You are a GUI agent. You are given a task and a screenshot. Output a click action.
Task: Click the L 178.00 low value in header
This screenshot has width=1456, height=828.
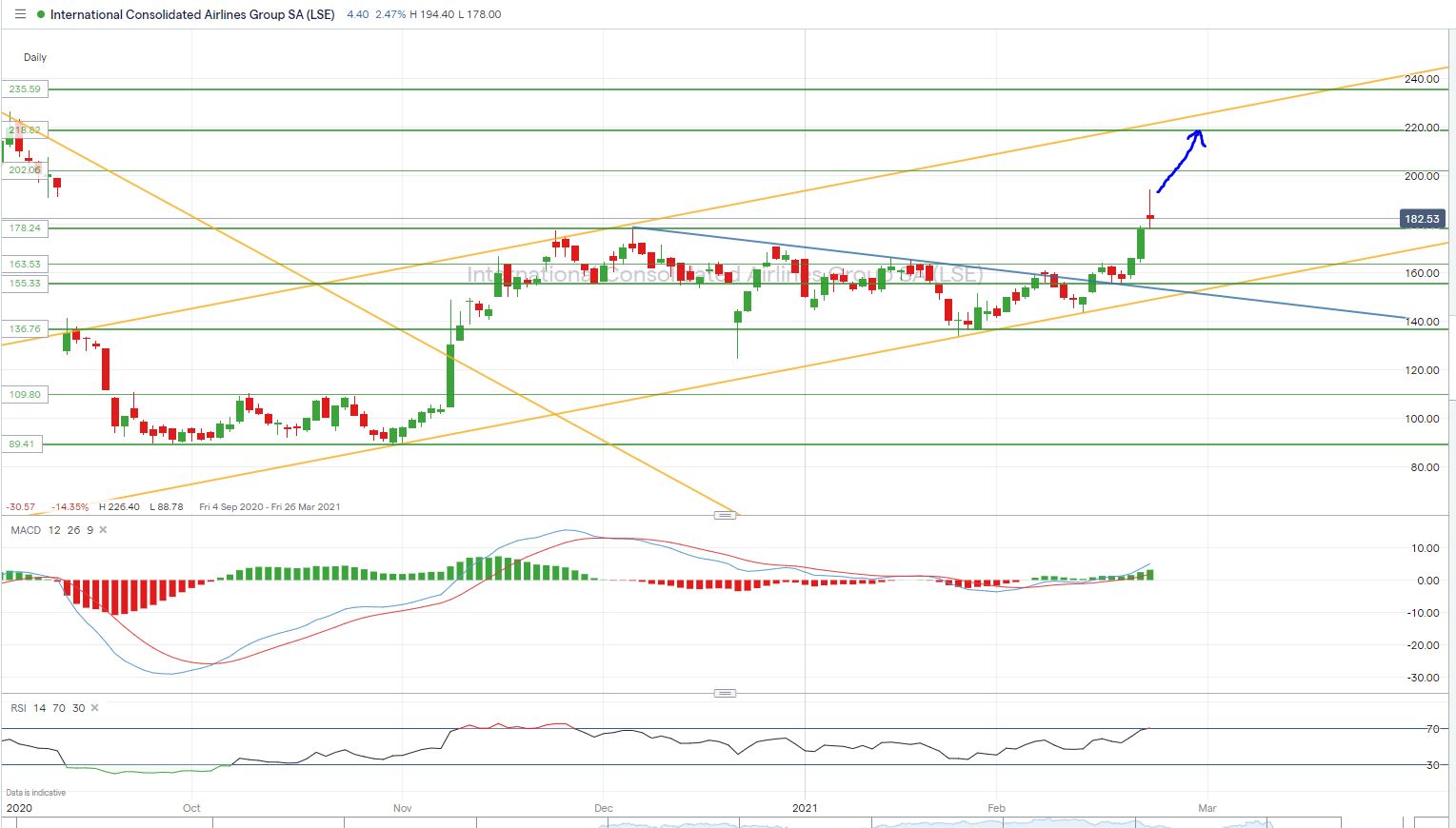[x=480, y=14]
